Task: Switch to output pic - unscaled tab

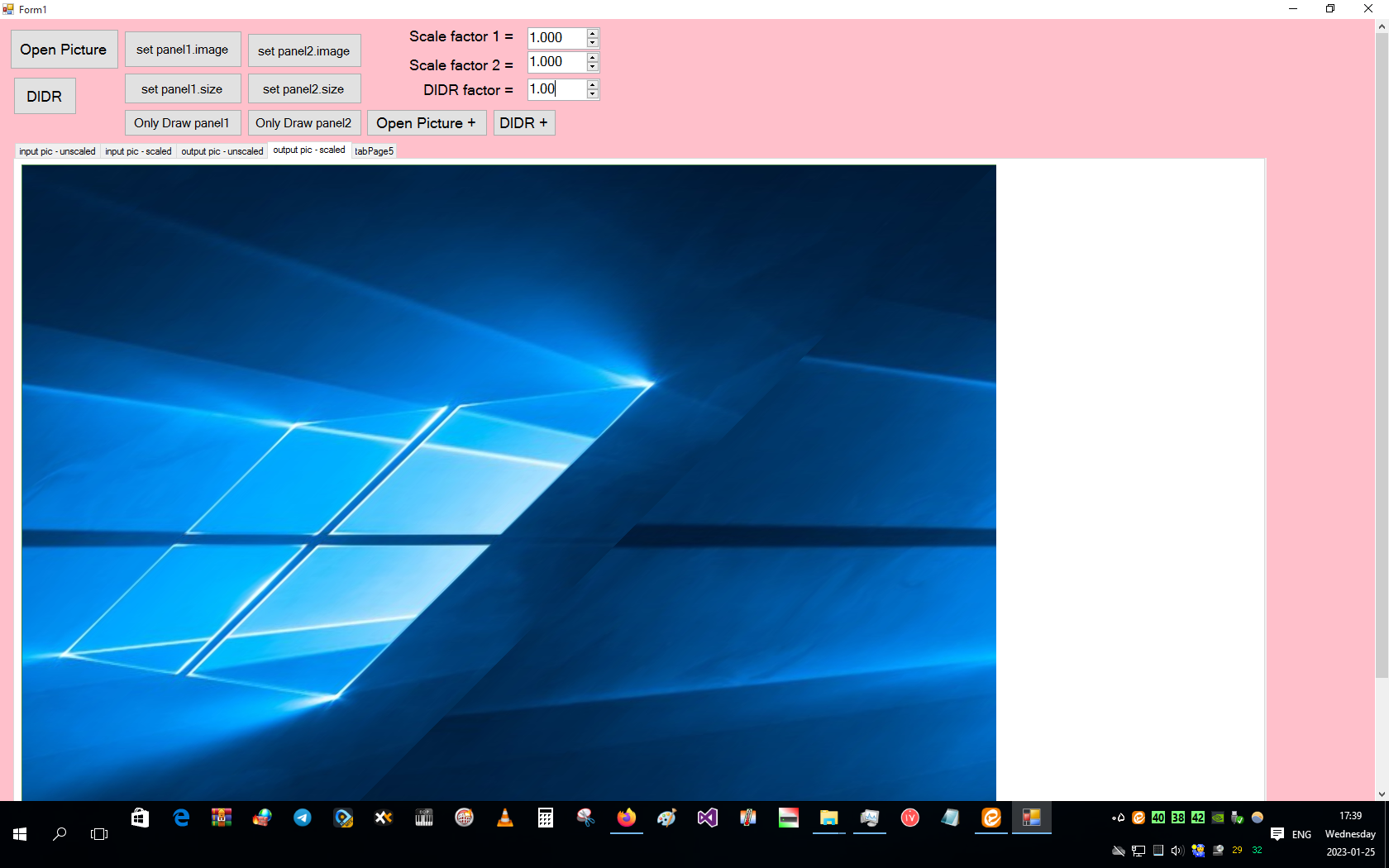Action: pyautogui.click(x=222, y=151)
